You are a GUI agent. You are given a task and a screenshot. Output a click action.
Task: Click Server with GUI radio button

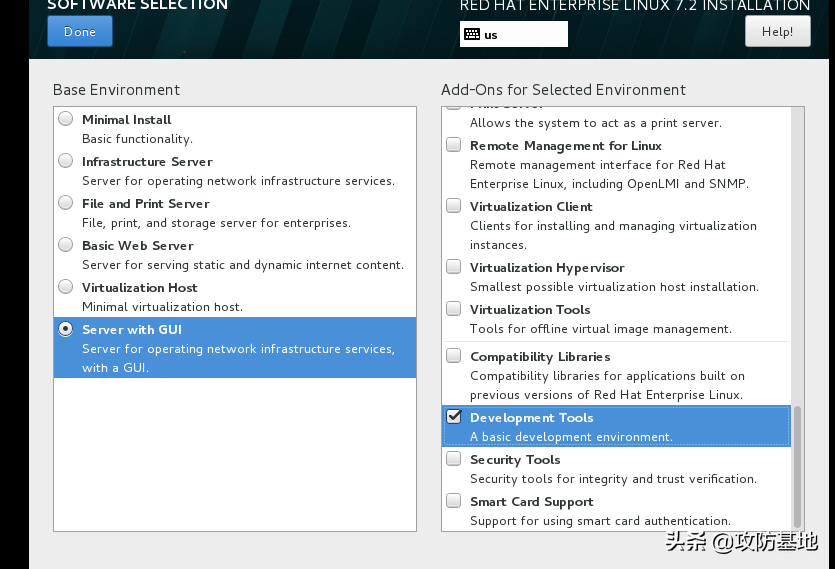pyautogui.click(x=66, y=329)
